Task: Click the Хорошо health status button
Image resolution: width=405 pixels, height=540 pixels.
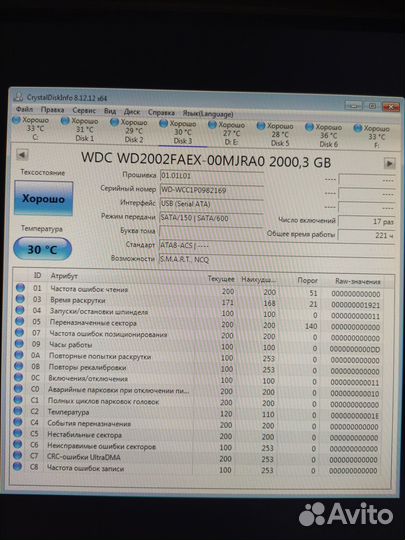Action: coord(43,198)
